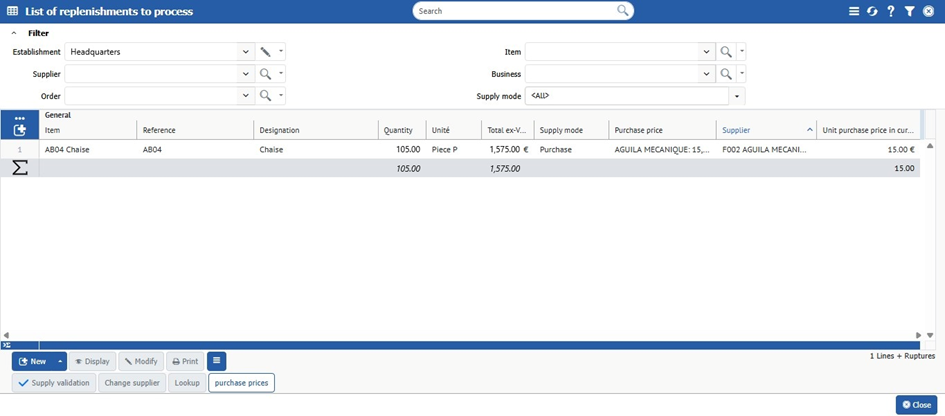Click the Supply validation button
The image size is (945, 416).
click(54, 383)
